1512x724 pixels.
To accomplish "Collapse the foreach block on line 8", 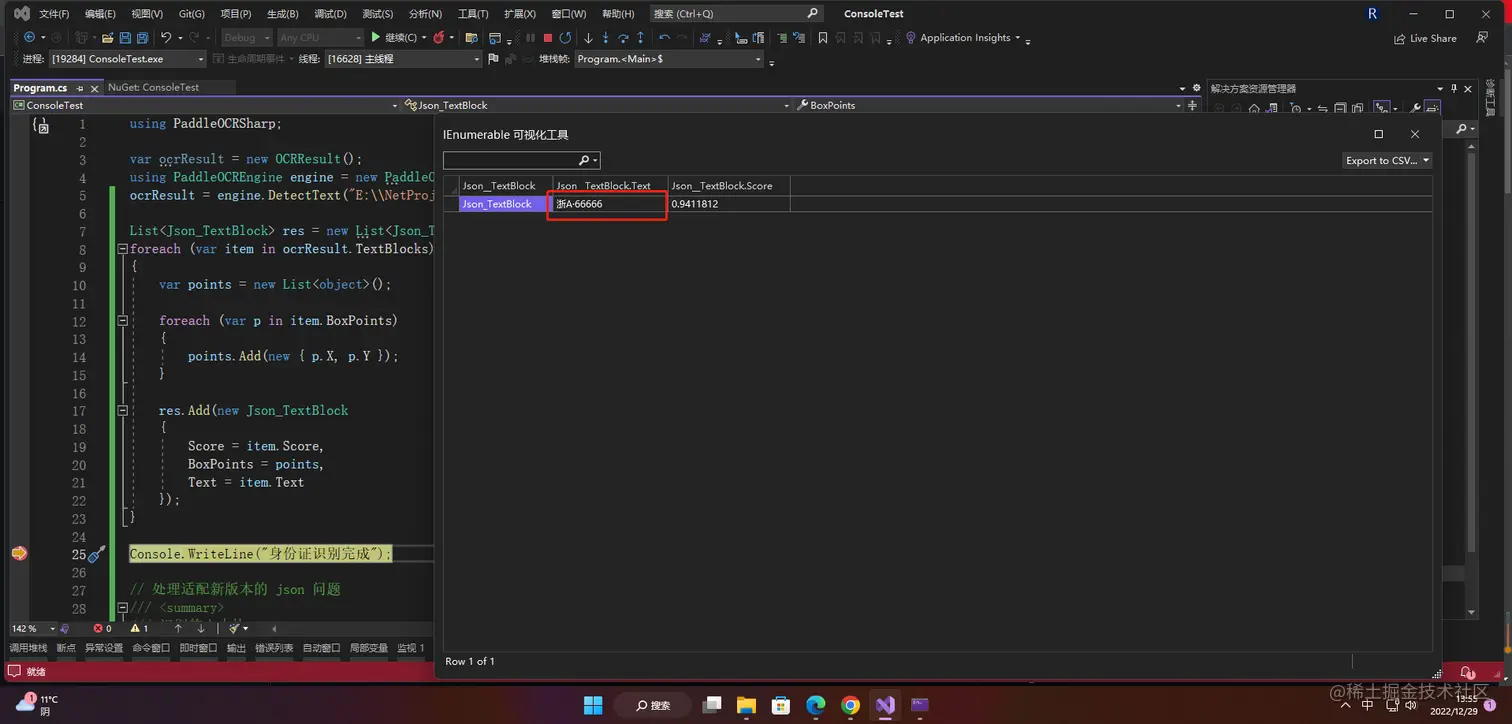I will tap(122, 249).
